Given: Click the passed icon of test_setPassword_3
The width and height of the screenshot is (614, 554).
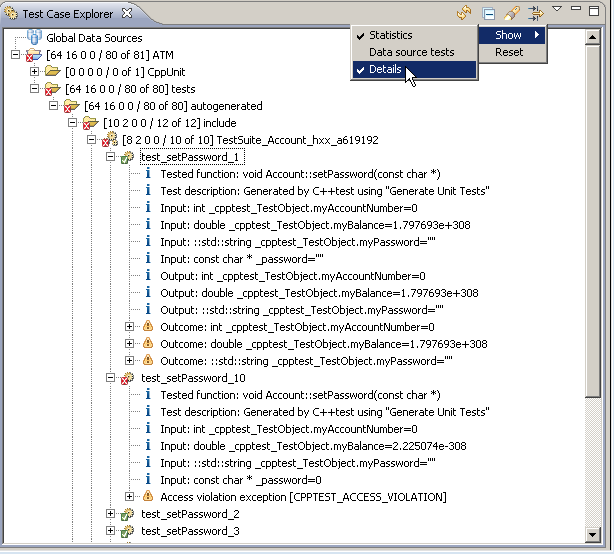Looking at the screenshot, I should coord(127,531).
